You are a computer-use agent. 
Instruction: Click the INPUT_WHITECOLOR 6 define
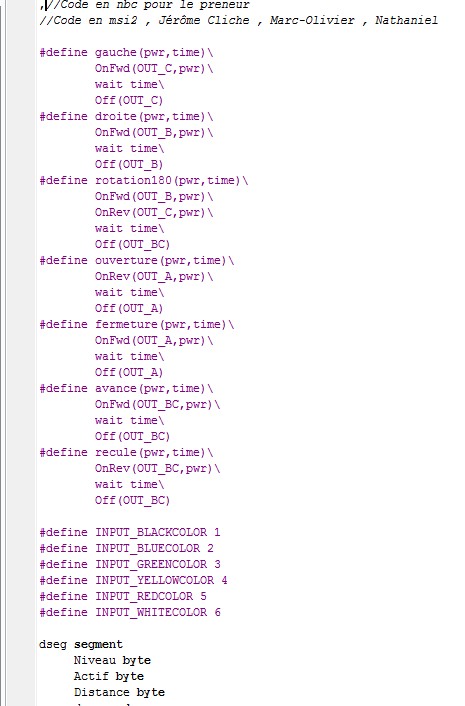[x=130, y=612]
